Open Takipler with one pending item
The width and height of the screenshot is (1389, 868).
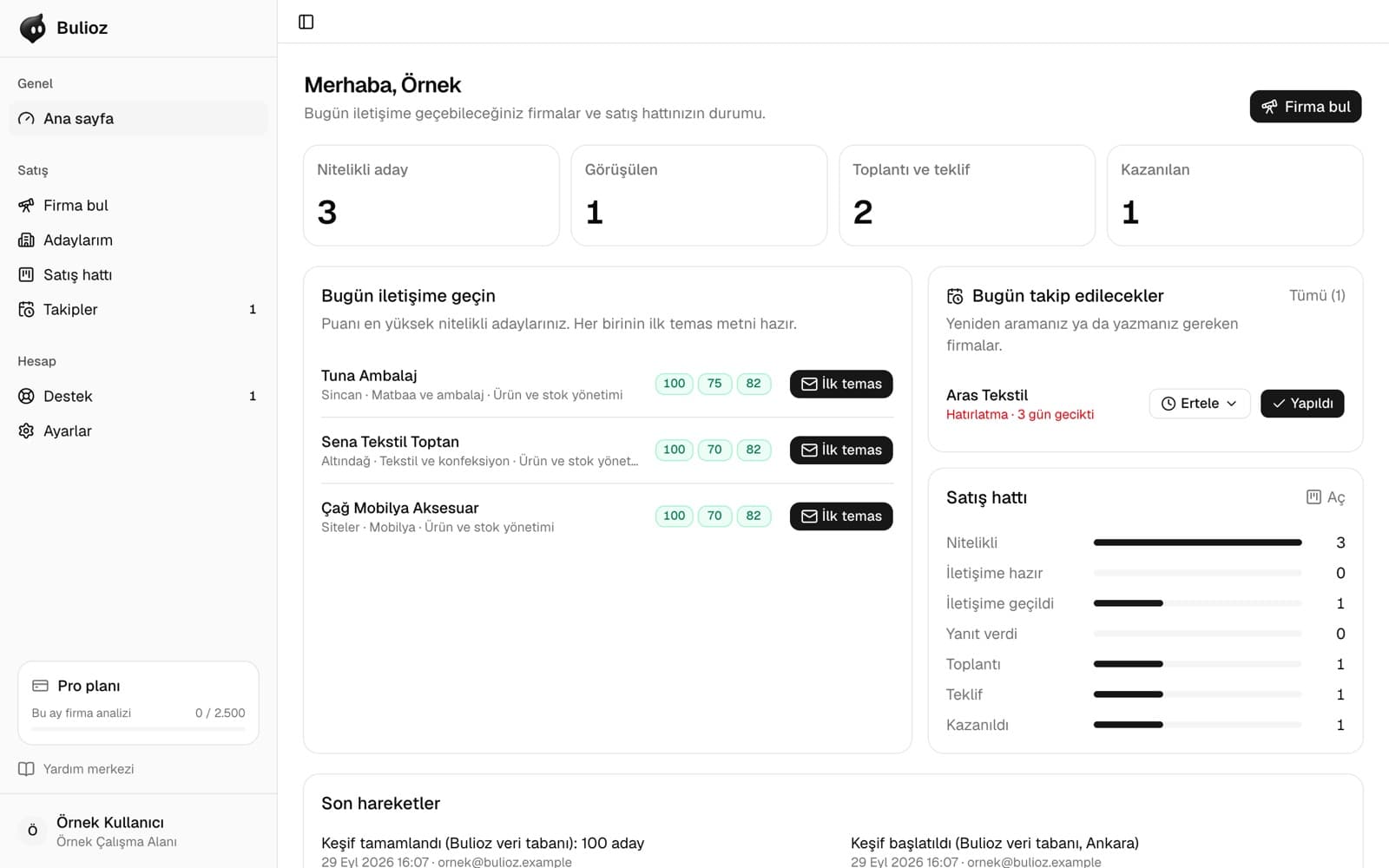pos(139,310)
